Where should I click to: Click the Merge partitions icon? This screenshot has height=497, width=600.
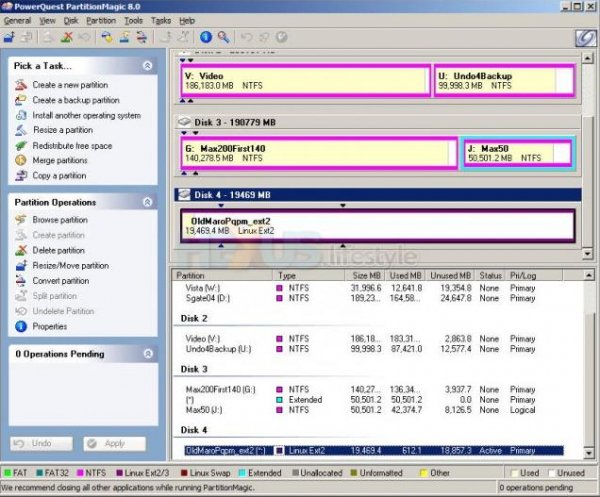click(x=21, y=160)
